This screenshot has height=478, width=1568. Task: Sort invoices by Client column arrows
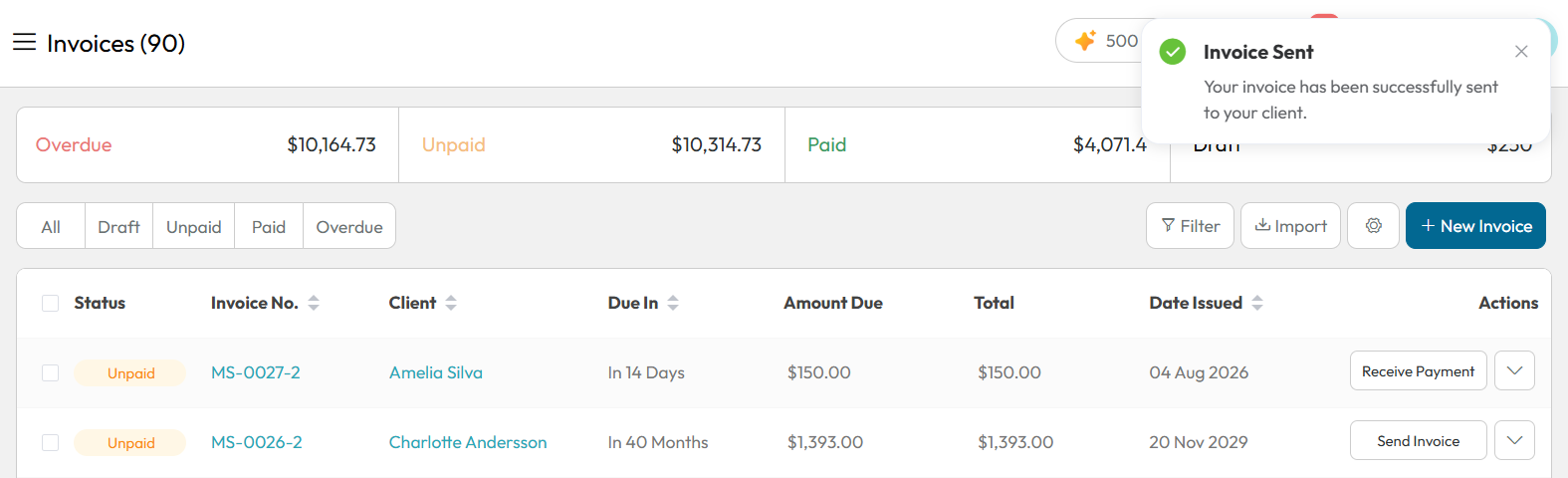point(451,303)
